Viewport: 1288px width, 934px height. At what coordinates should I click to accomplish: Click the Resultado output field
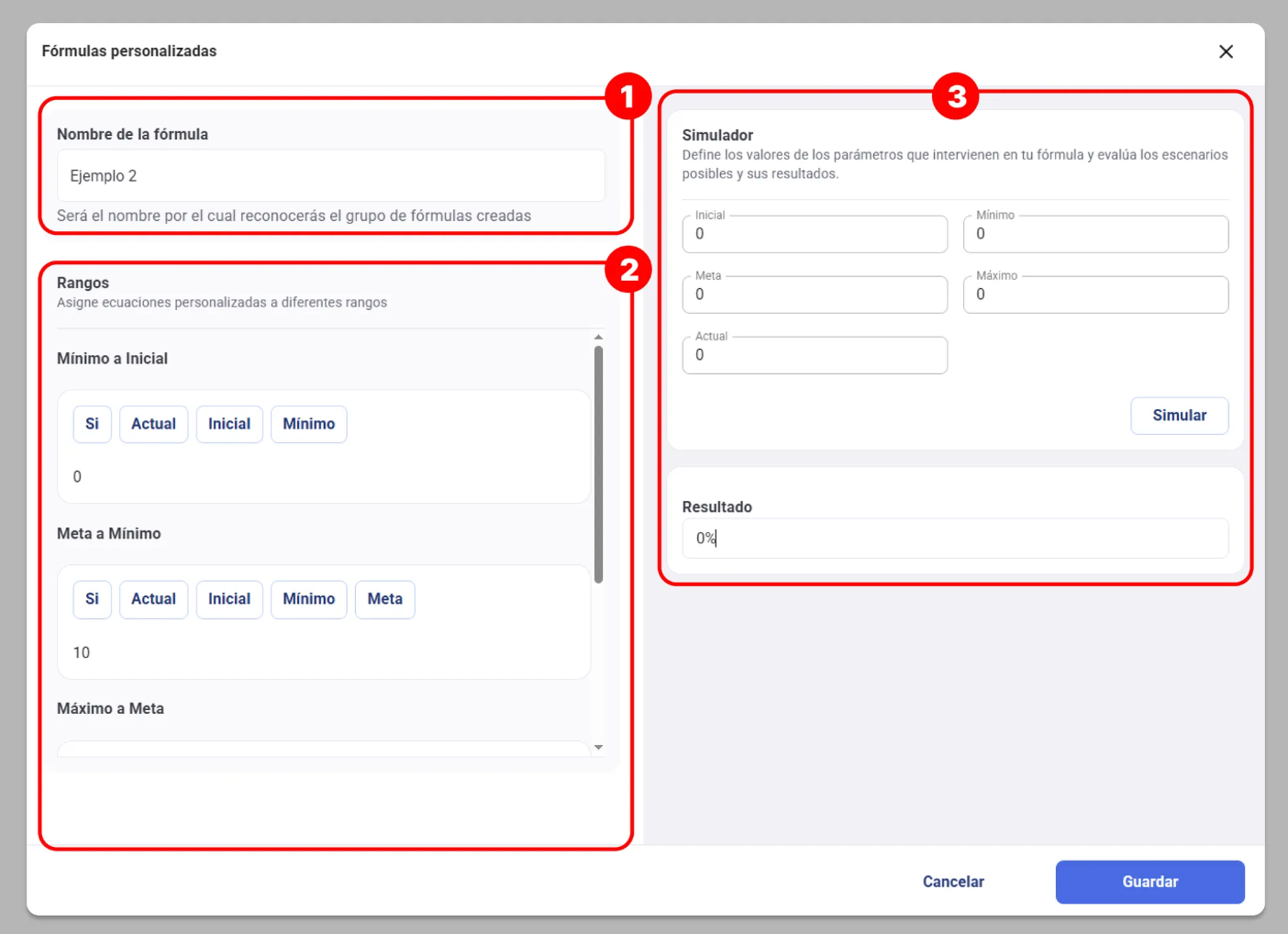(x=954, y=539)
